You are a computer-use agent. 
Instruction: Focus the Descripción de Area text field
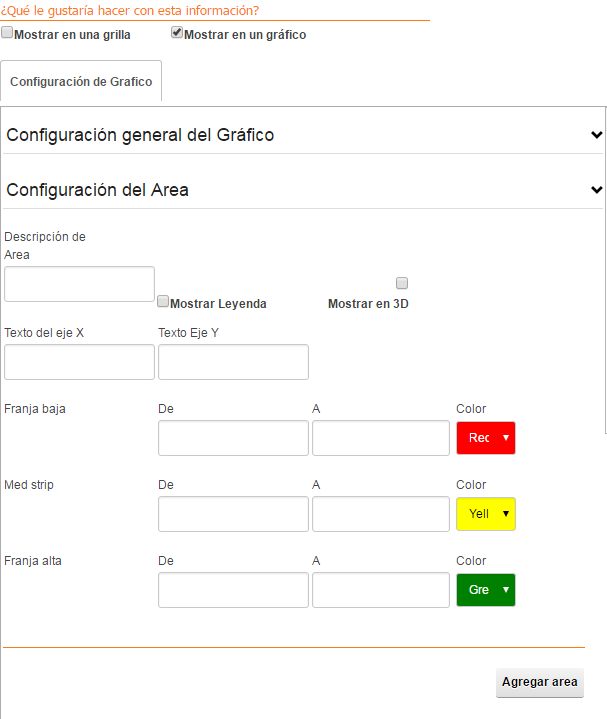tap(79, 284)
